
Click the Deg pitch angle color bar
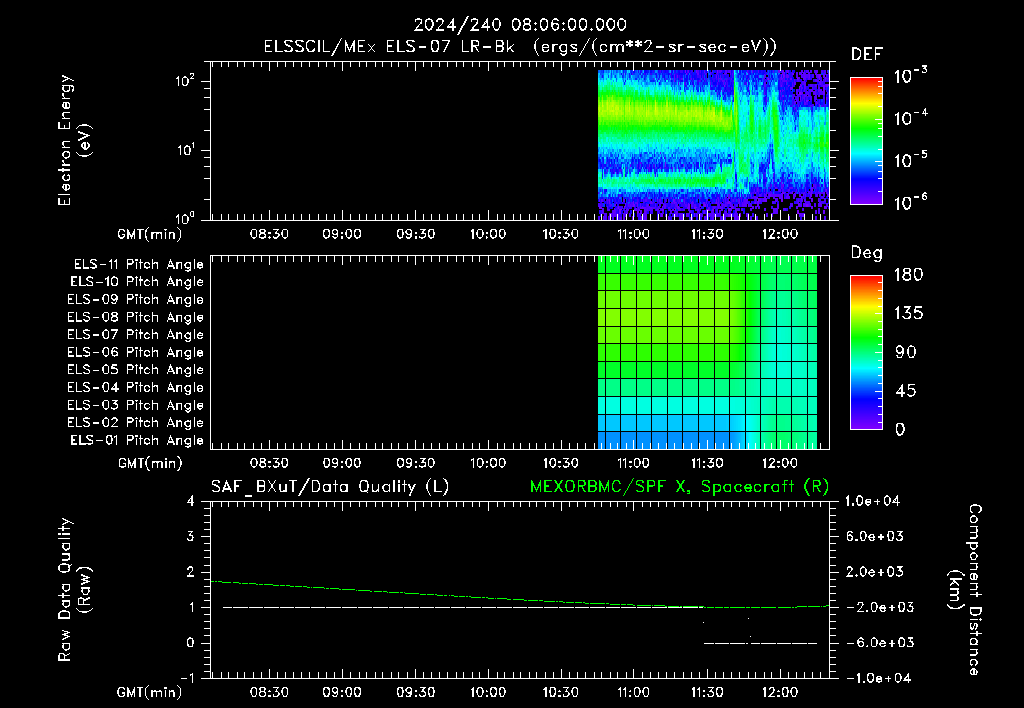tap(866, 353)
